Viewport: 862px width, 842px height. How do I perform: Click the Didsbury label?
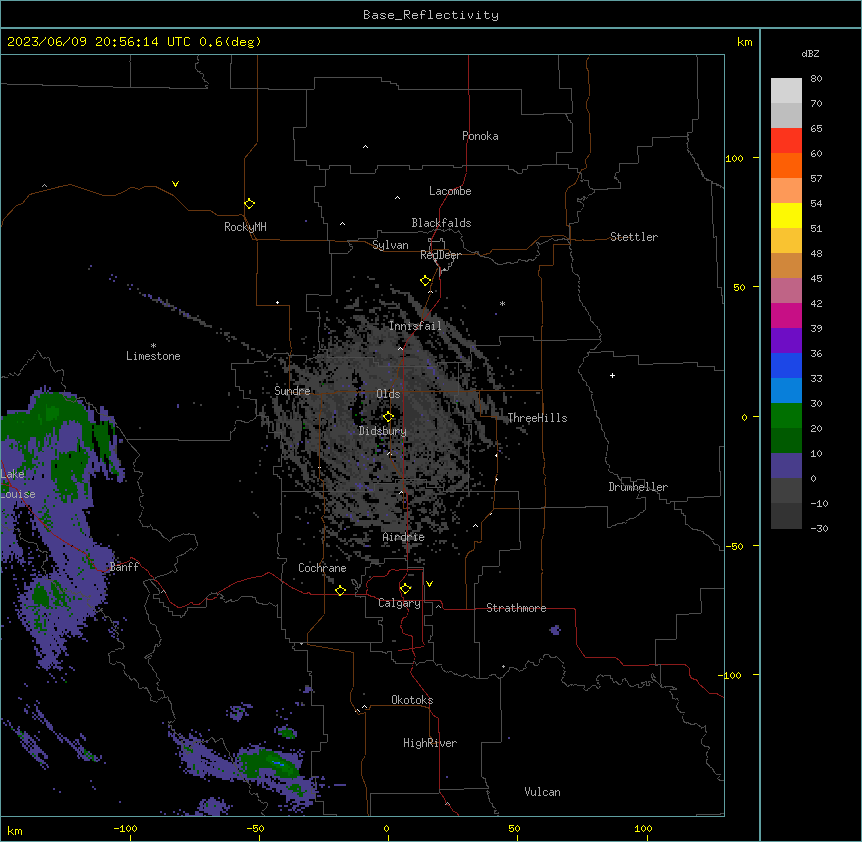coord(383,431)
